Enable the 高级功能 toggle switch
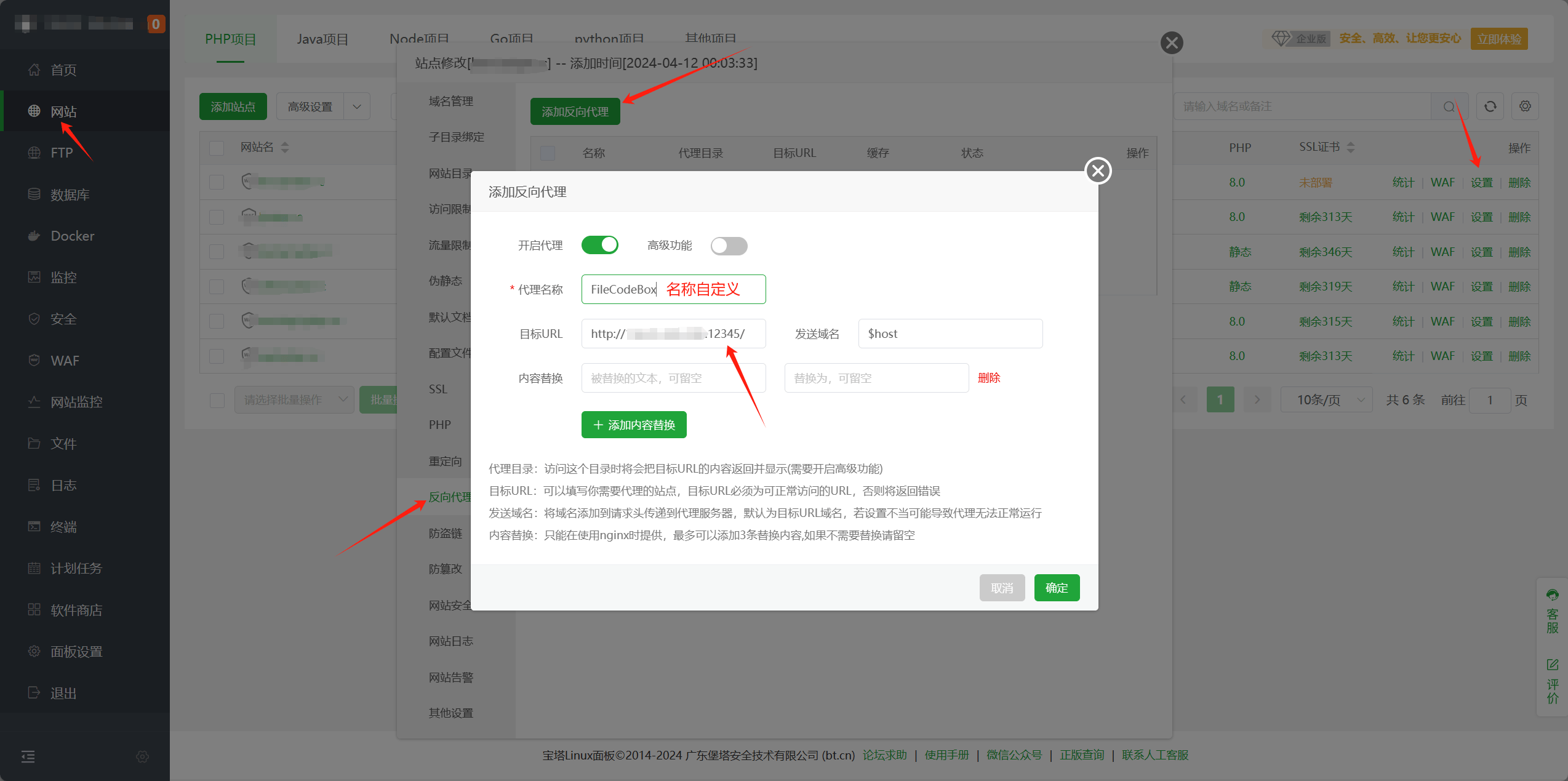 (729, 246)
